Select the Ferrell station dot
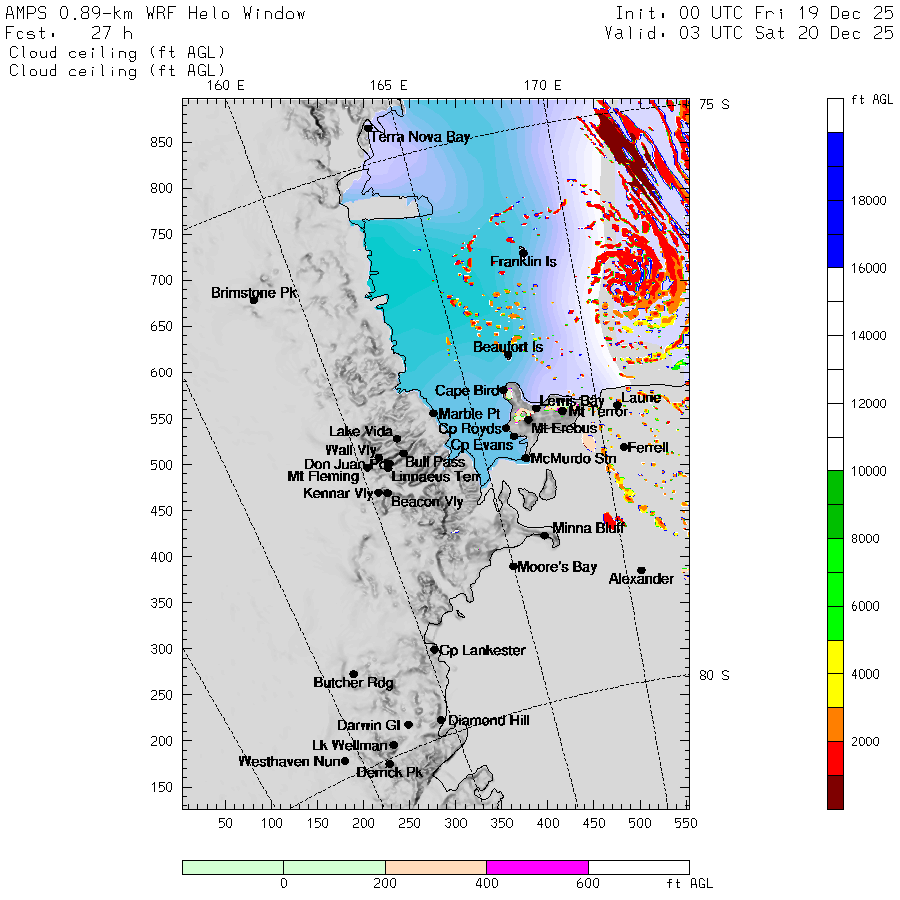900x900 pixels. point(624,447)
